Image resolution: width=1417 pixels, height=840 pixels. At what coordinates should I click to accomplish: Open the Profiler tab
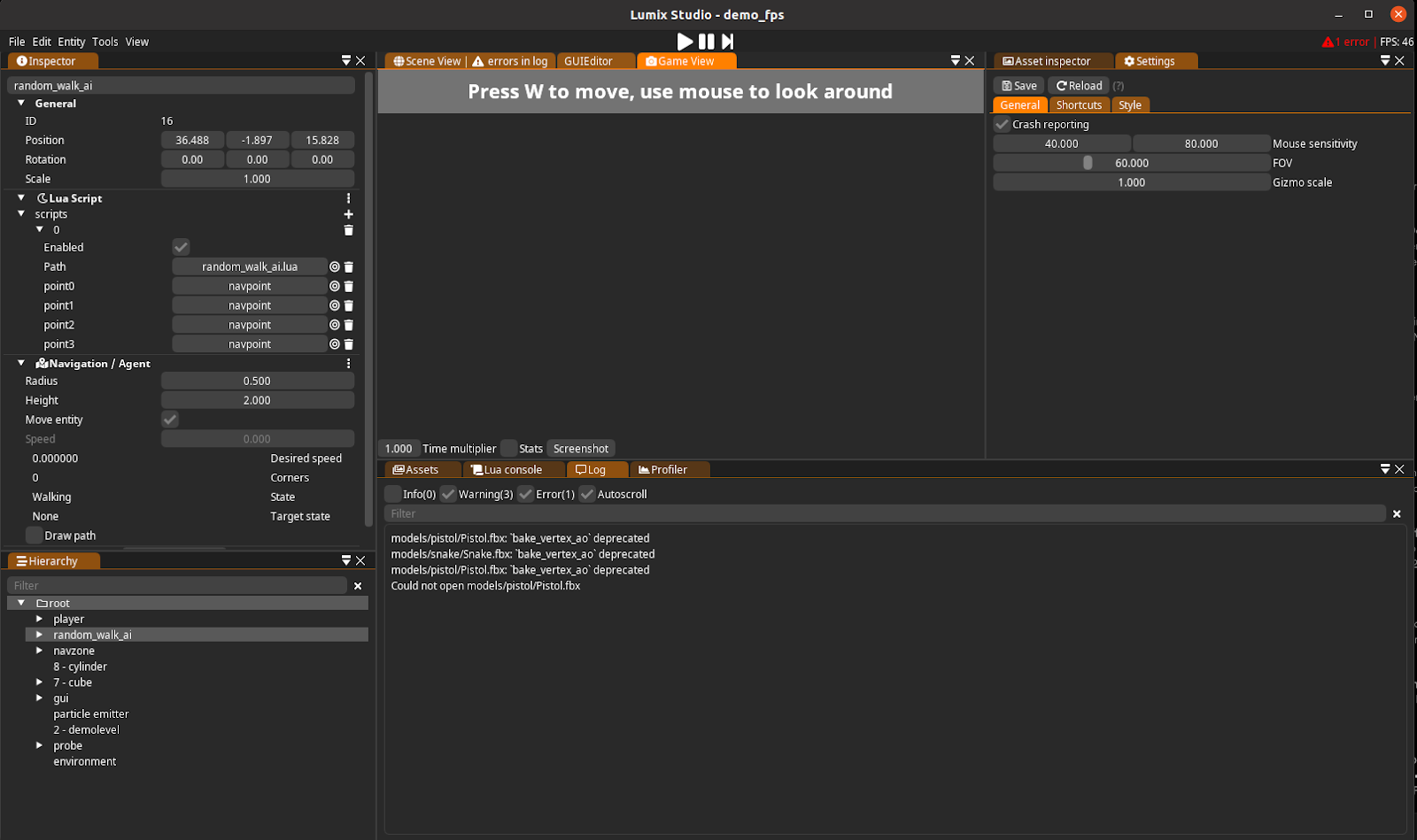[669, 470]
